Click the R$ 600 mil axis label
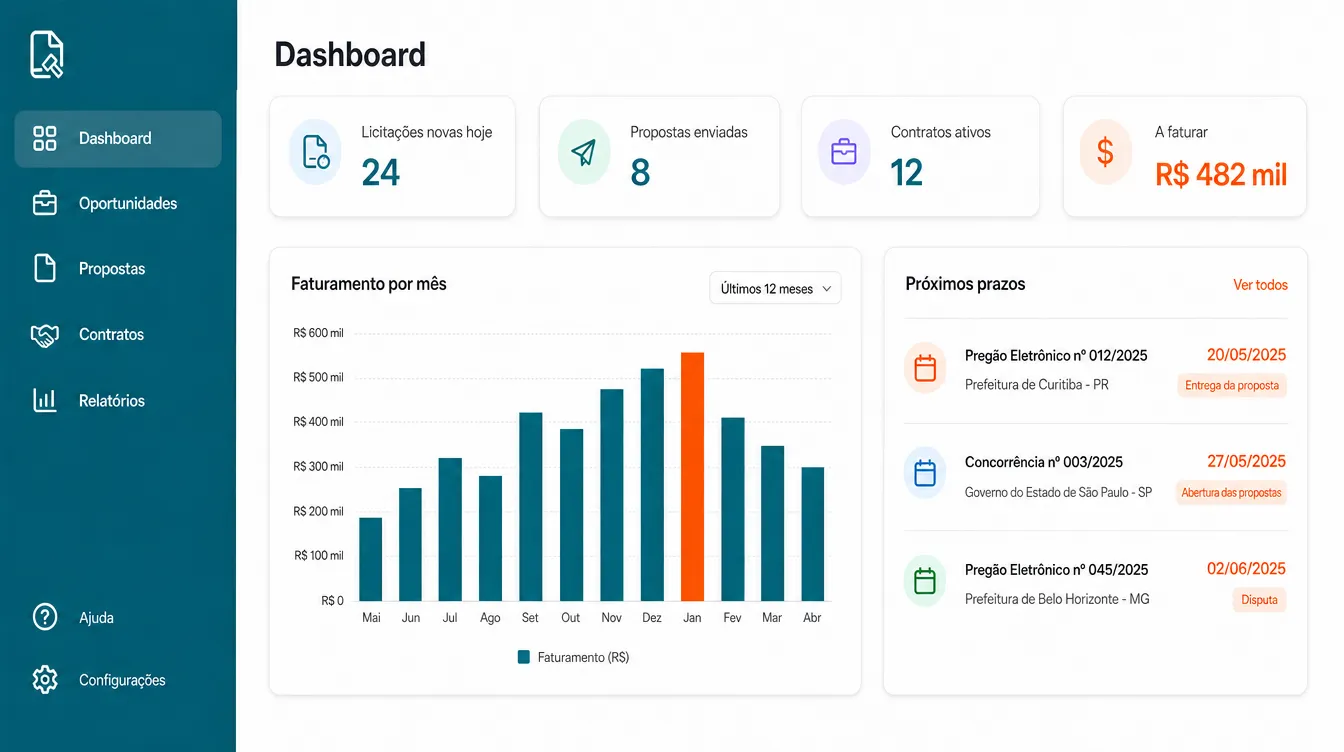 318,333
